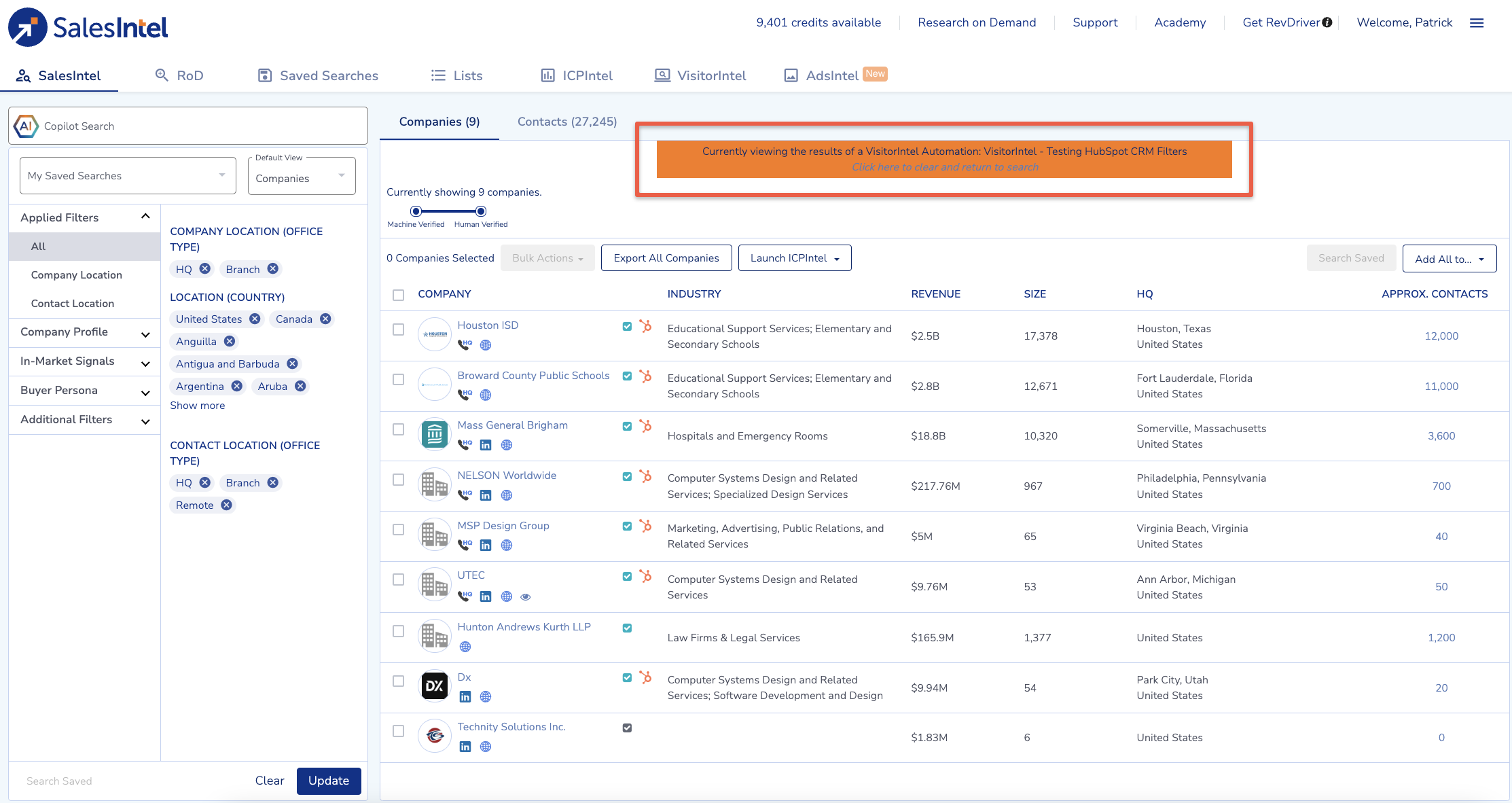This screenshot has width=1512, height=803.
Task: Open the ICPIntel navigation tab
Action: tap(576, 75)
